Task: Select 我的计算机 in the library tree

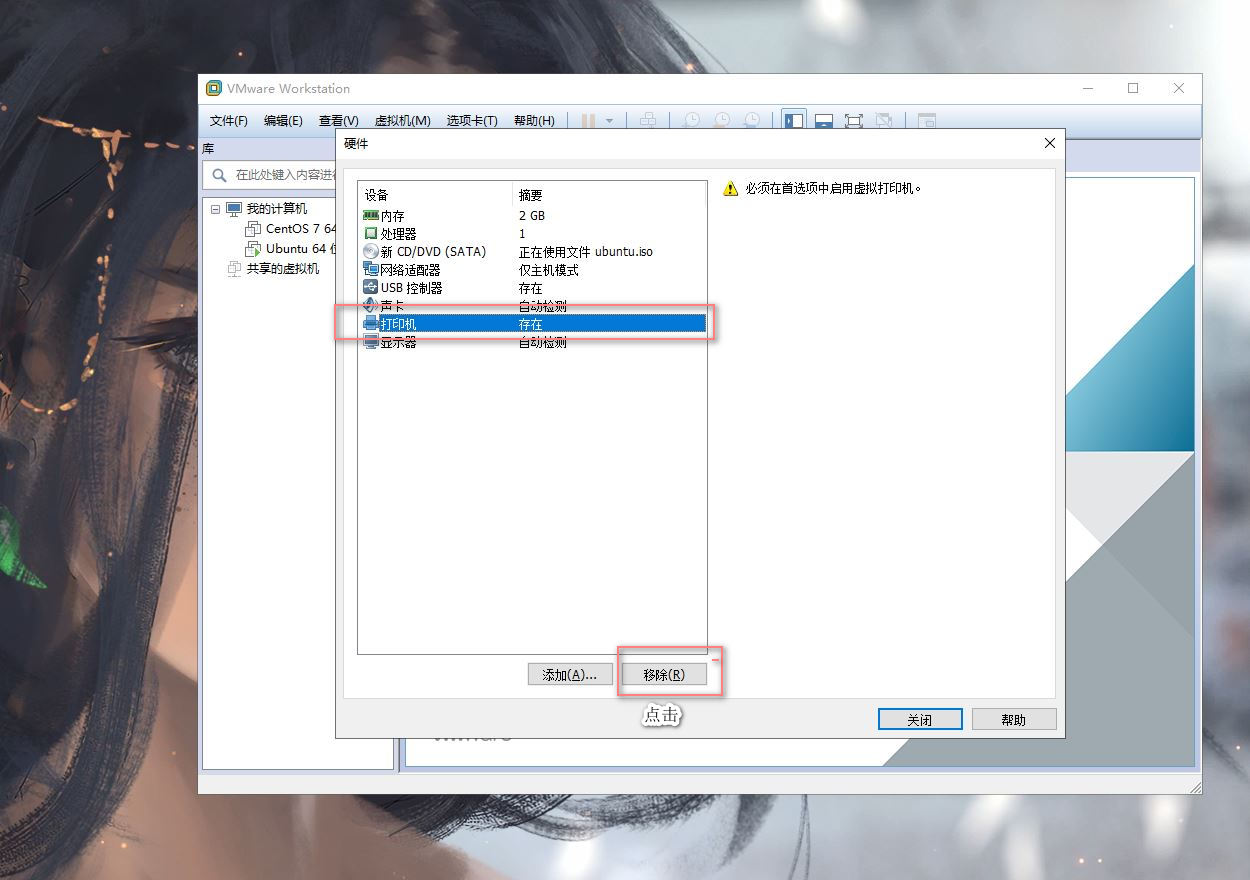Action: [277, 209]
